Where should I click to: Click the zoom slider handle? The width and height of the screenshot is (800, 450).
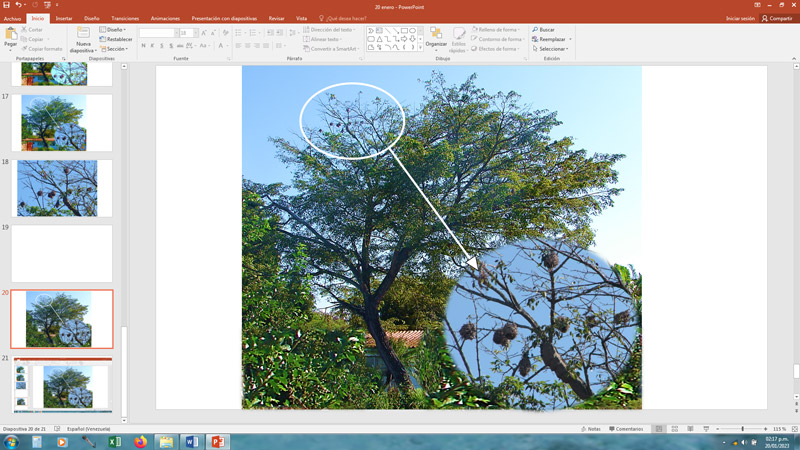point(742,429)
